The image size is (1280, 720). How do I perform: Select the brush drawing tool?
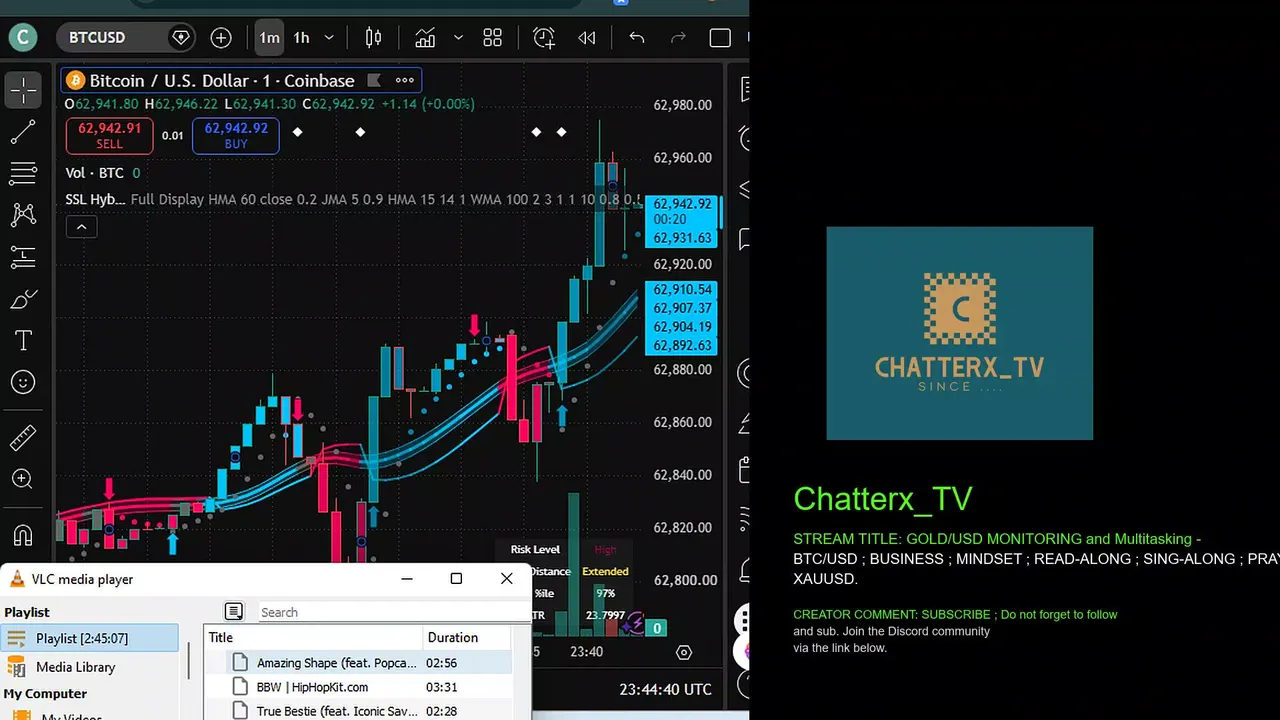(23, 299)
